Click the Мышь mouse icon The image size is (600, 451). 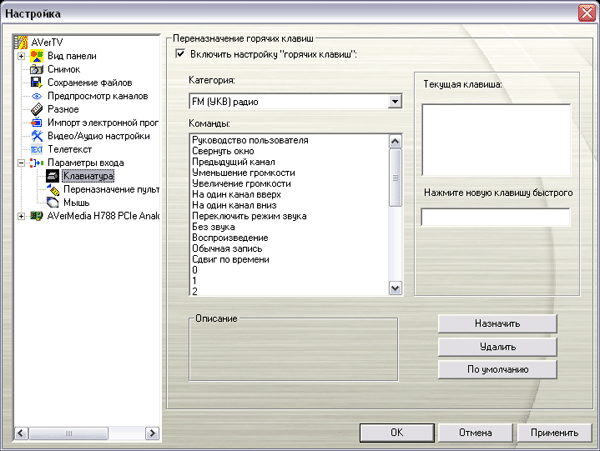click(x=52, y=203)
